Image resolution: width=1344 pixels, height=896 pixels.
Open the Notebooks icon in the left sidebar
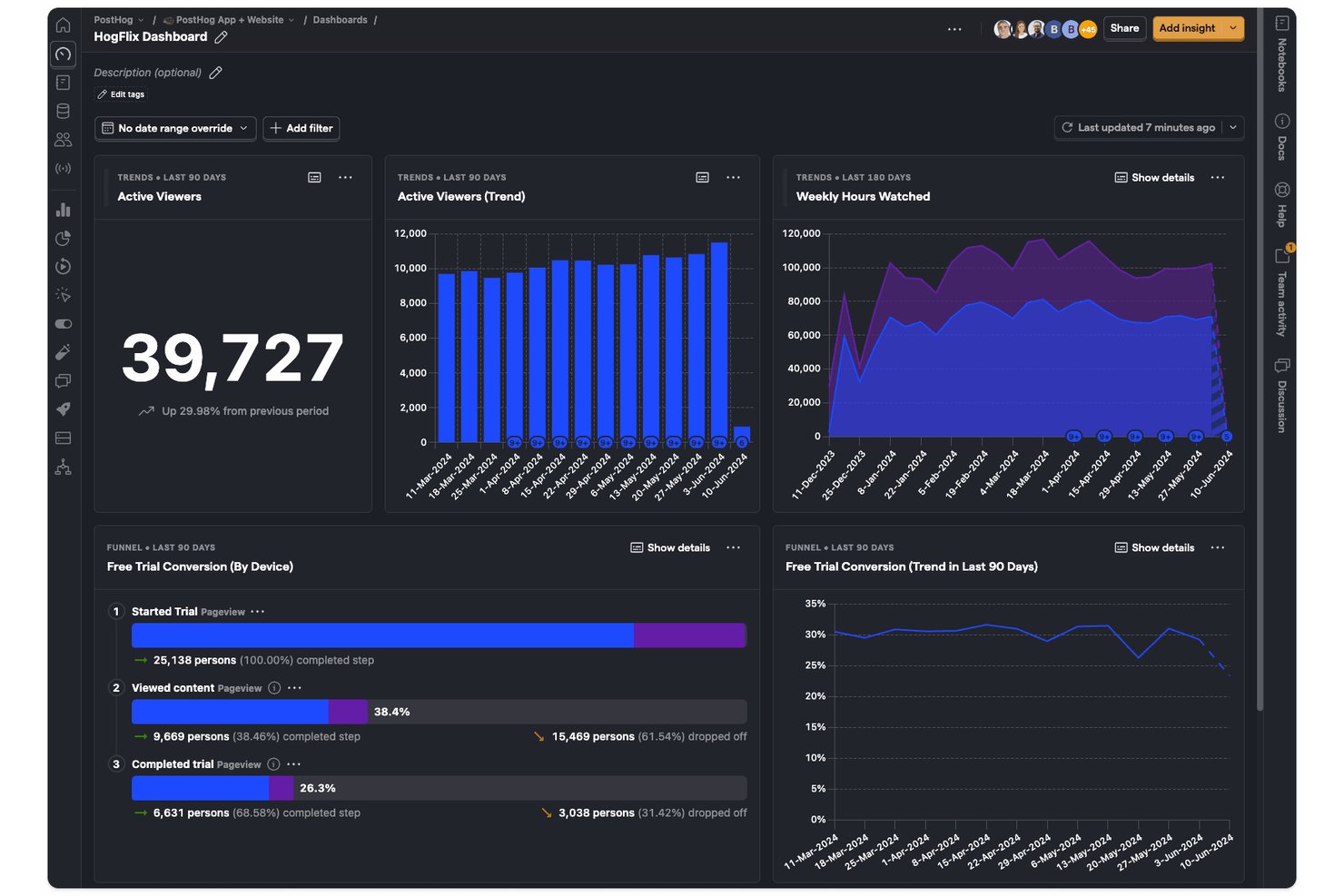coord(63,83)
